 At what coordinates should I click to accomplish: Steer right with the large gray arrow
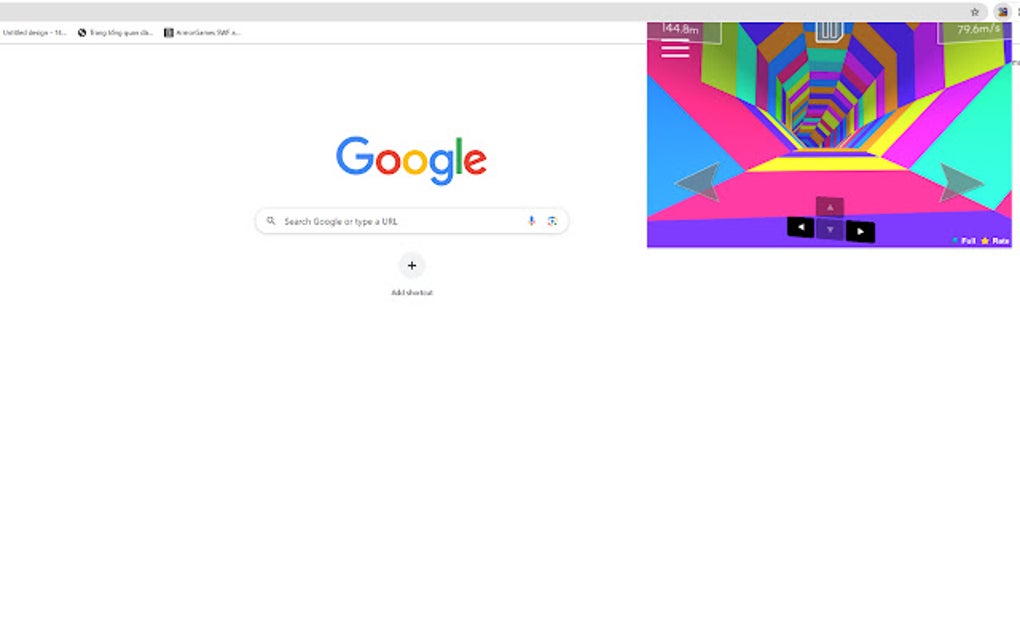[961, 181]
